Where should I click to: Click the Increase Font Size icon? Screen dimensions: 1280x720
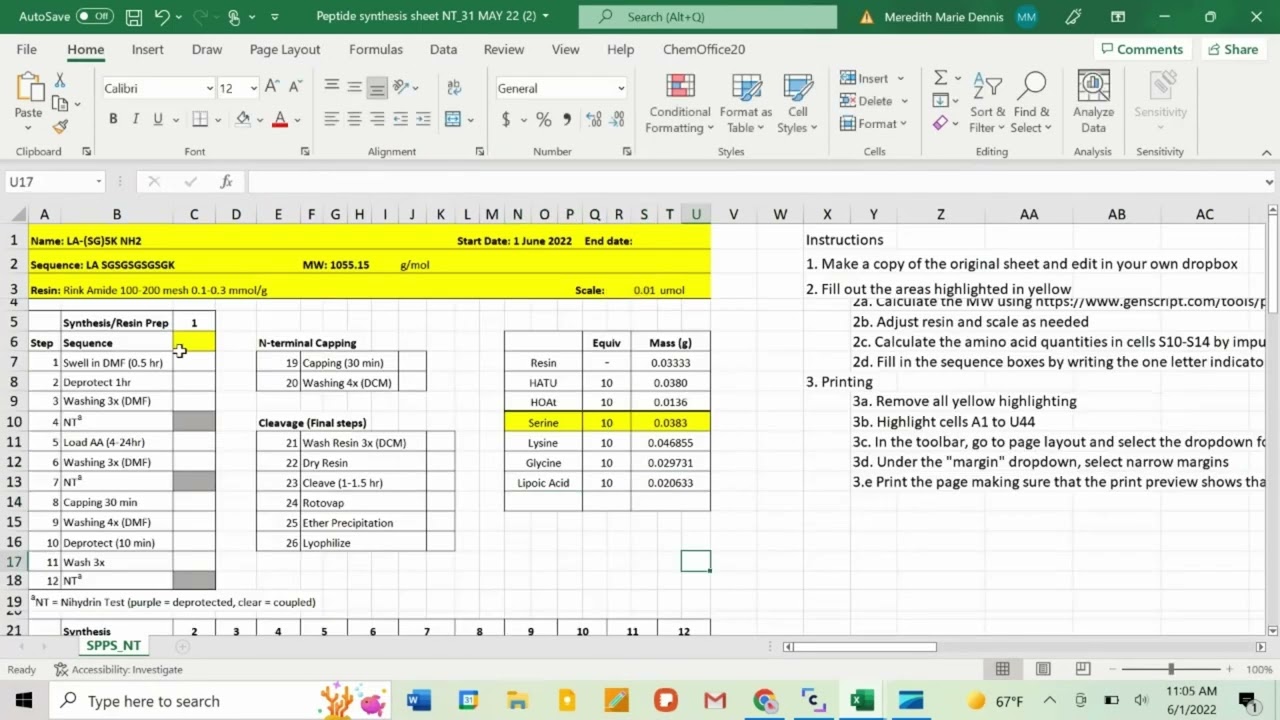click(274, 88)
